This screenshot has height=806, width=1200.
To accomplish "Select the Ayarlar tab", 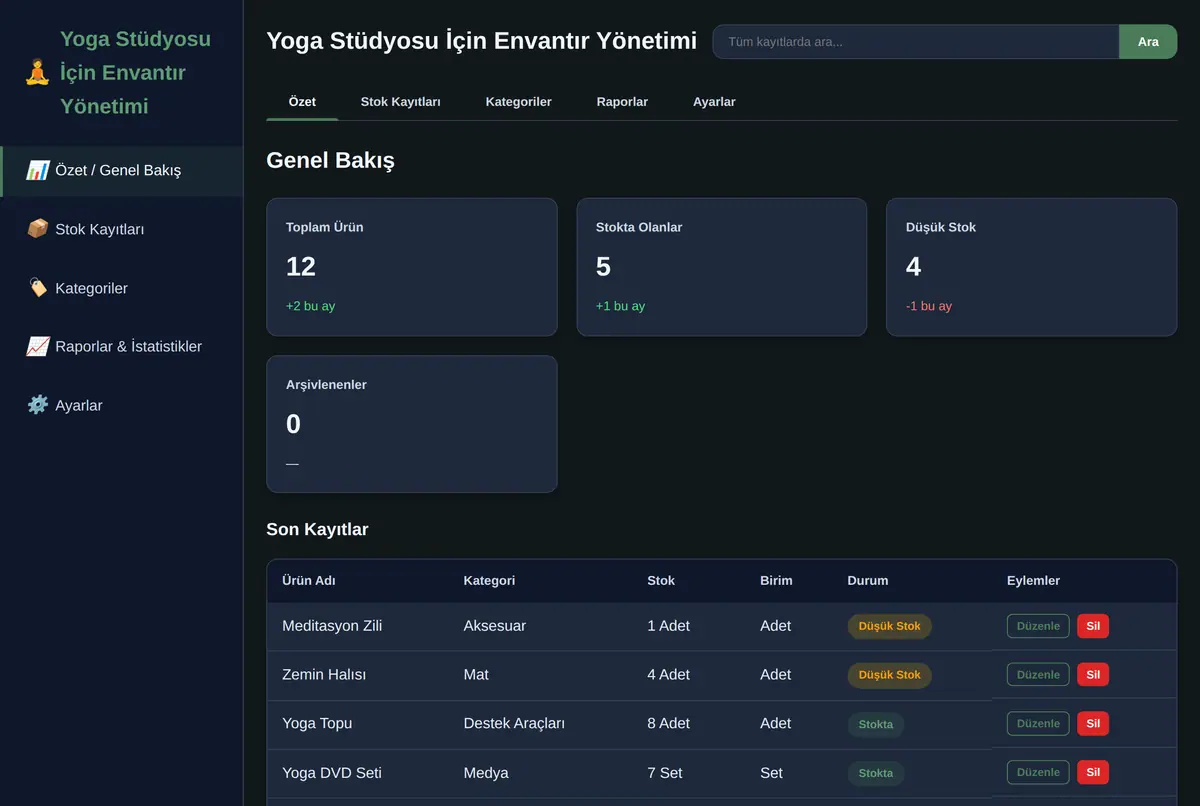I will pyautogui.click(x=714, y=102).
